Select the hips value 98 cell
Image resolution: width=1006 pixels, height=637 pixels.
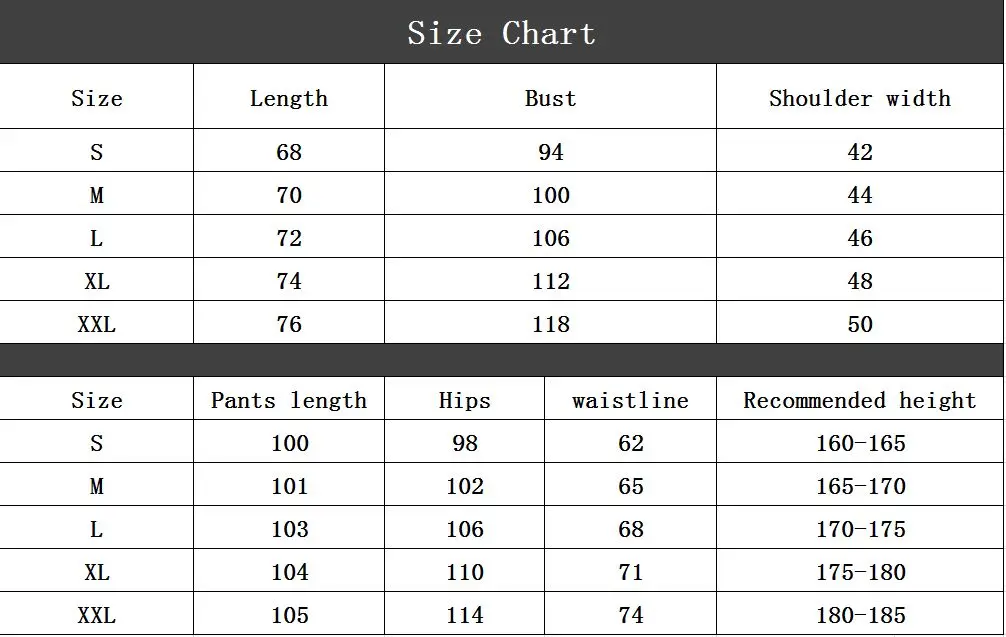point(464,443)
